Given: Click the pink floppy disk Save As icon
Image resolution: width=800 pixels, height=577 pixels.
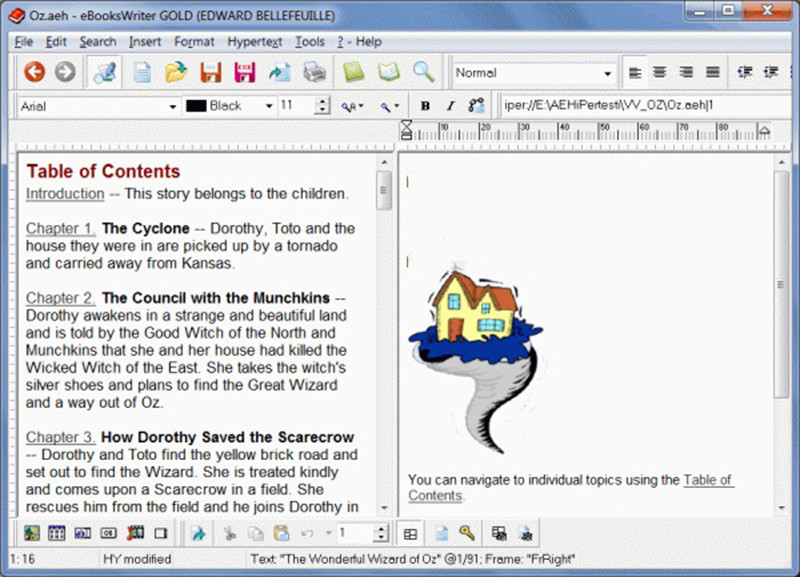Looking at the screenshot, I should (x=244, y=72).
